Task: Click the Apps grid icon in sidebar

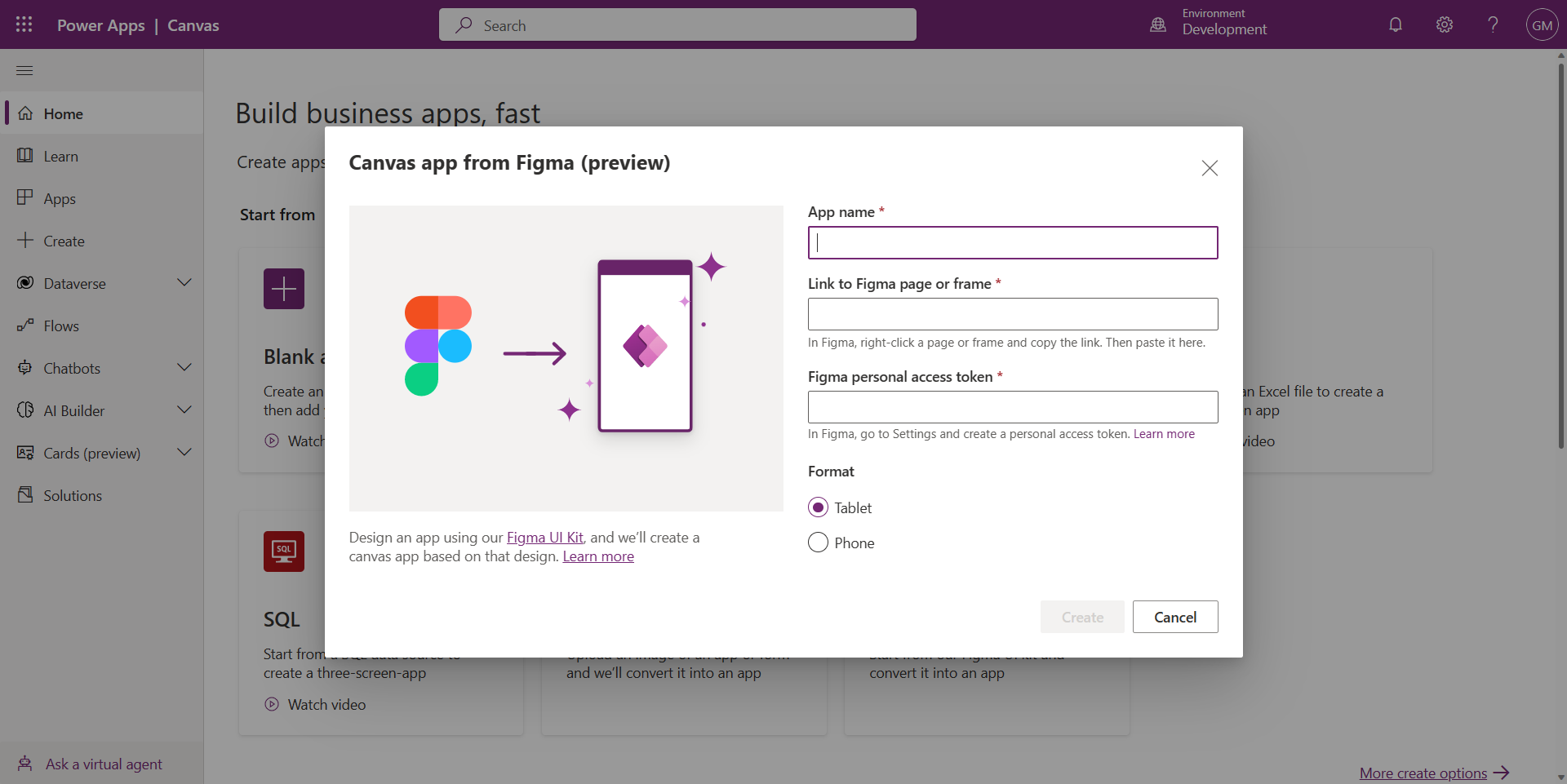Action: click(25, 197)
